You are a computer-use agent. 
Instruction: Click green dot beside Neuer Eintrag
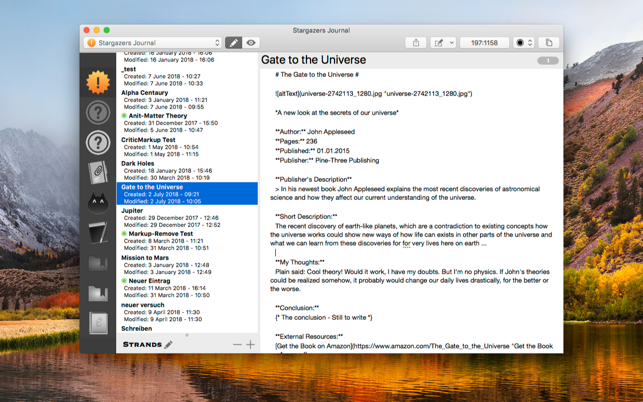pyautogui.click(x=124, y=281)
